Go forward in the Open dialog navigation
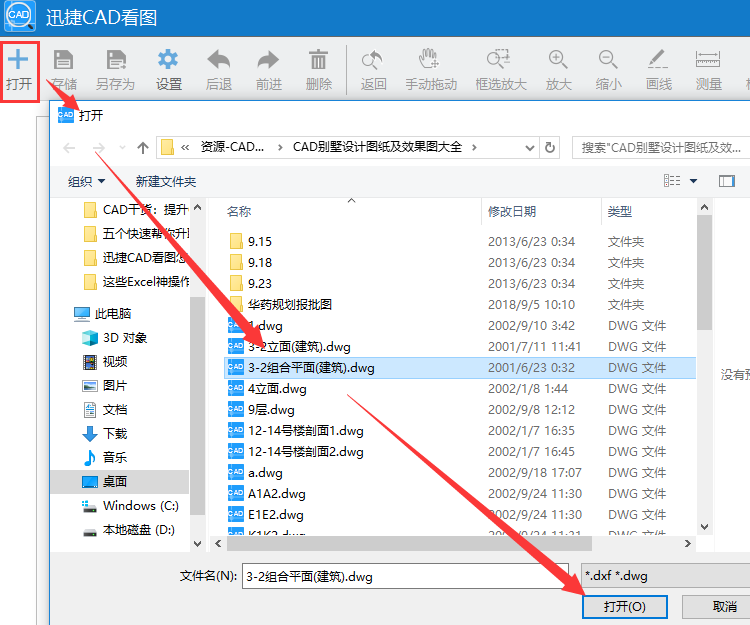This screenshot has height=625, width=750. pyautogui.click(x=99, y=148)
